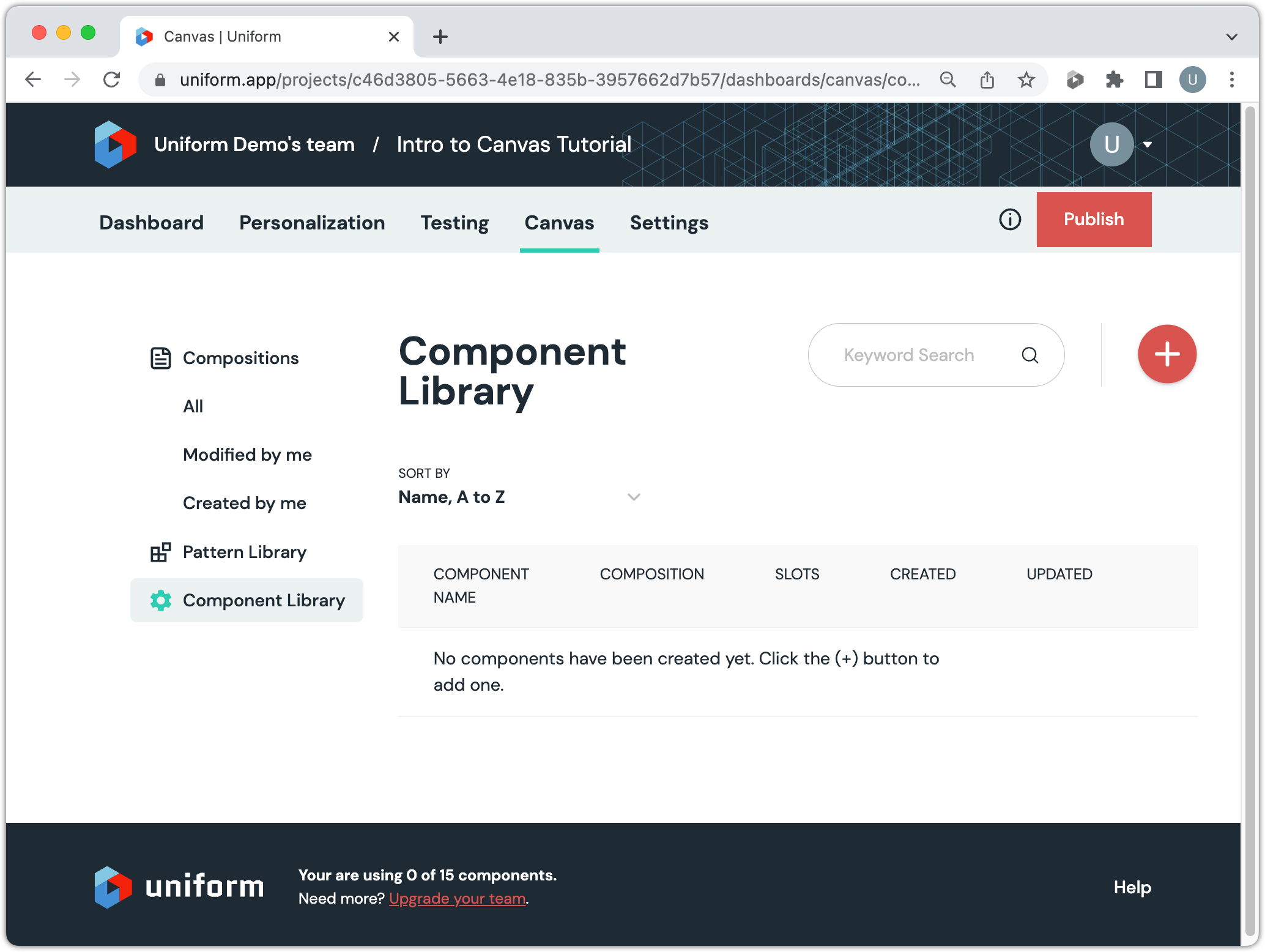1265x952 pixels.
Task: Expand Chrome tab search chevron
Action: point(1231,37)
